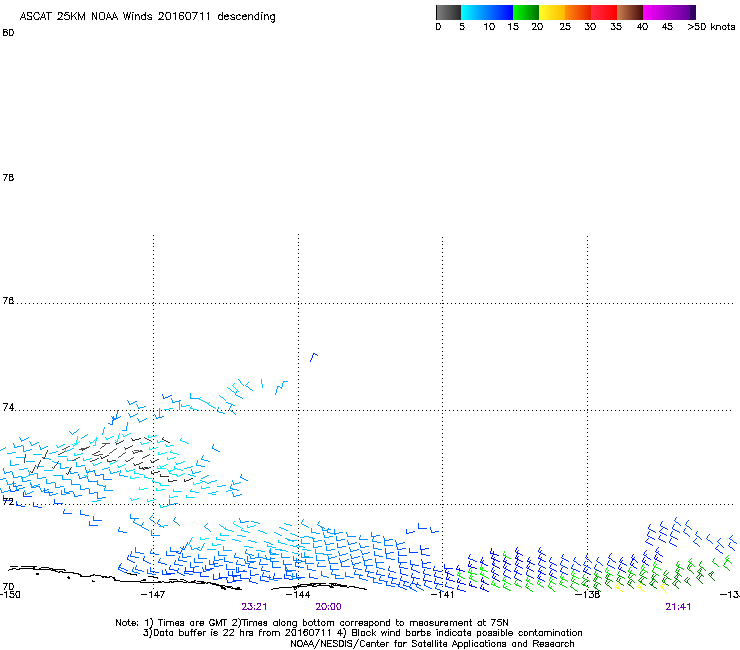The image size is (740, 650).
Task: Pick the brown 35-40 knots legend segment
Action: tap(630, 12)
